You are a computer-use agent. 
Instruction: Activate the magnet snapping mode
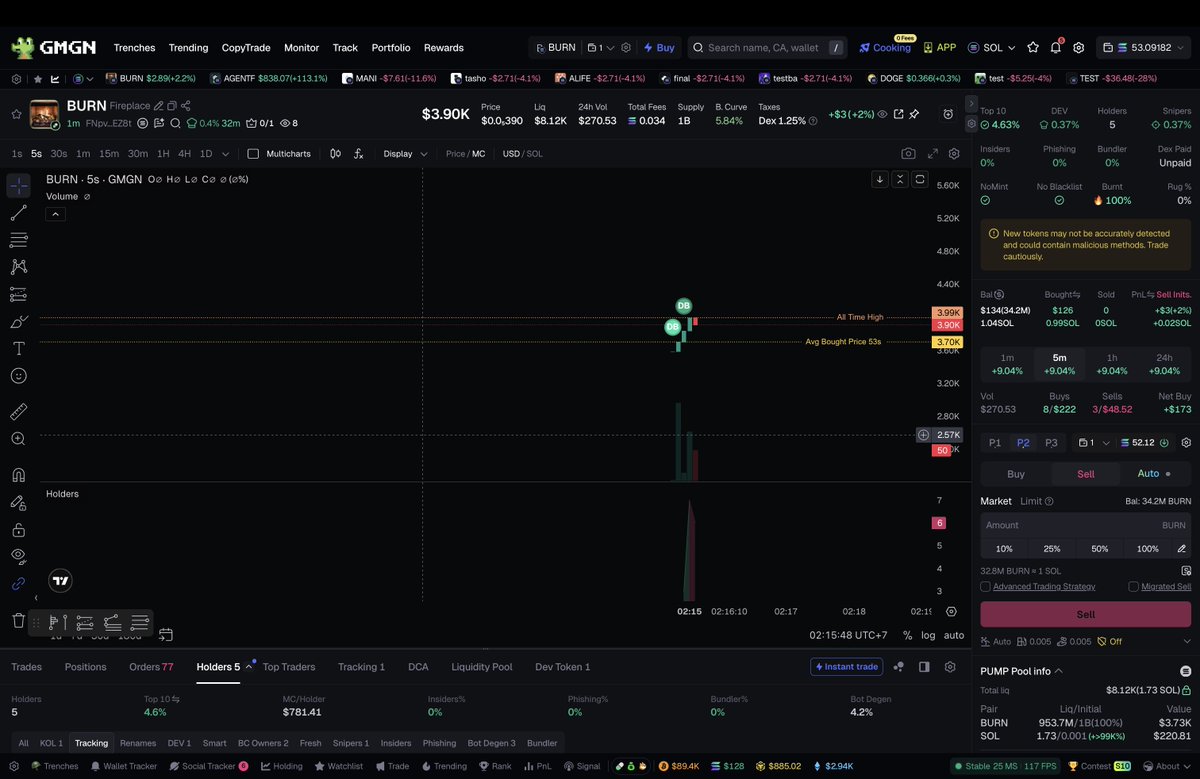click(18, 475)
